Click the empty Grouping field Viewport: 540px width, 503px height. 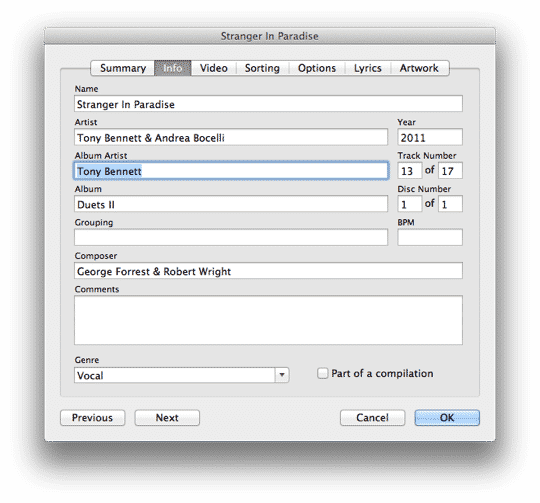click(231, 238)
